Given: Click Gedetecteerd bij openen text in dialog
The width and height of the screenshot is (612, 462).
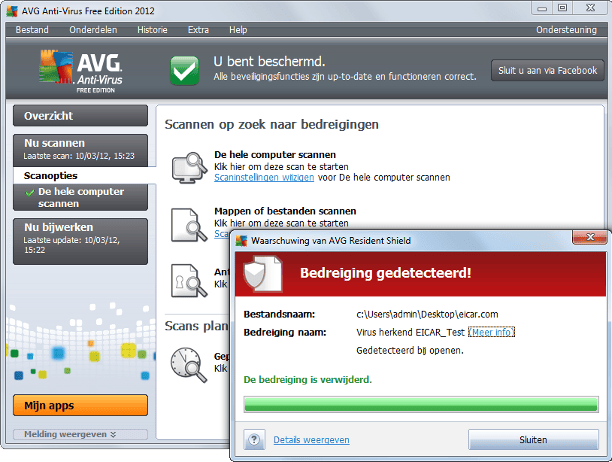Looking at the screenshot, I should click(410, 350).
